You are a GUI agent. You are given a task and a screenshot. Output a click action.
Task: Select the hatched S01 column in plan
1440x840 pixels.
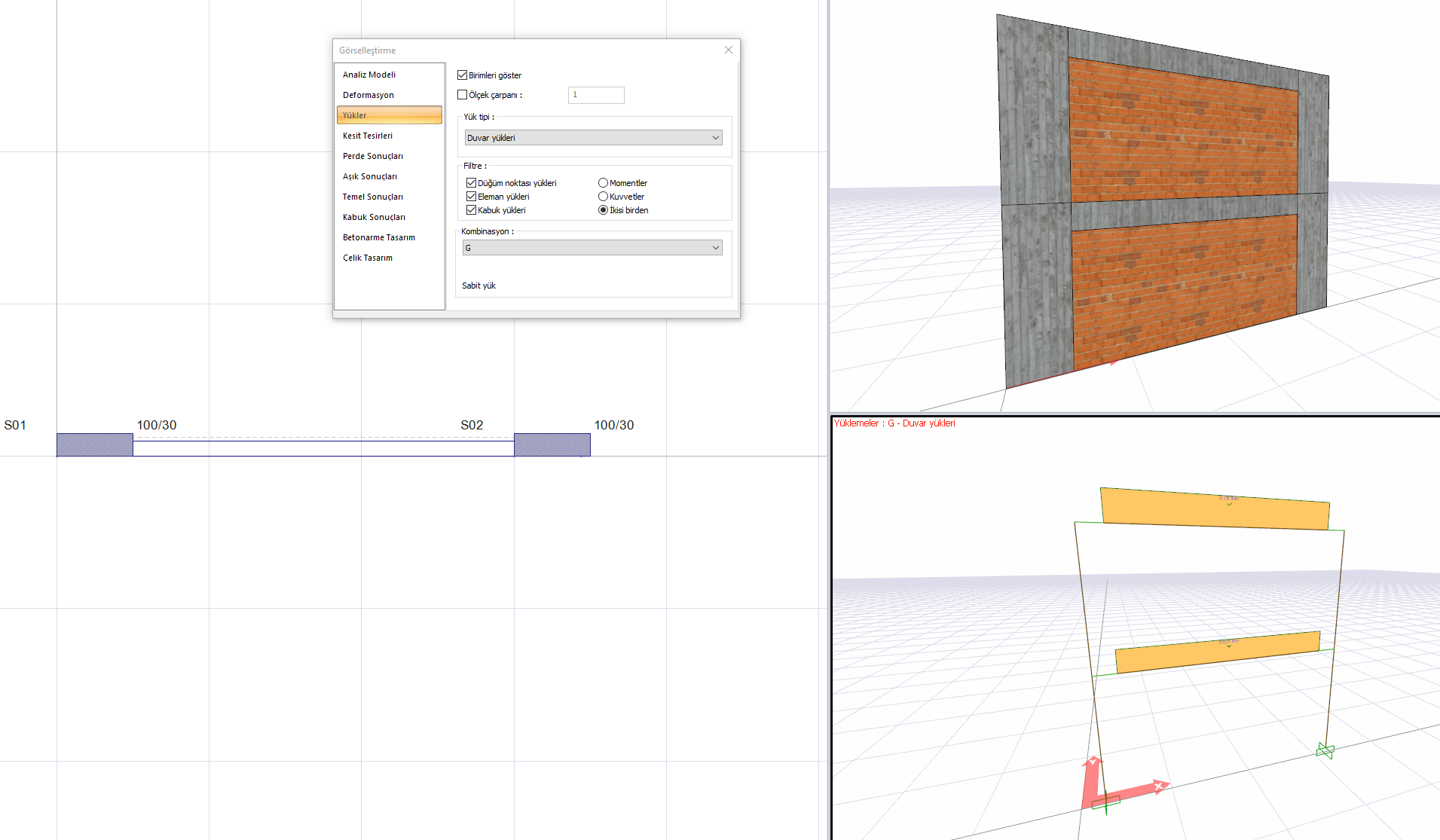click(x=95, y=444)
